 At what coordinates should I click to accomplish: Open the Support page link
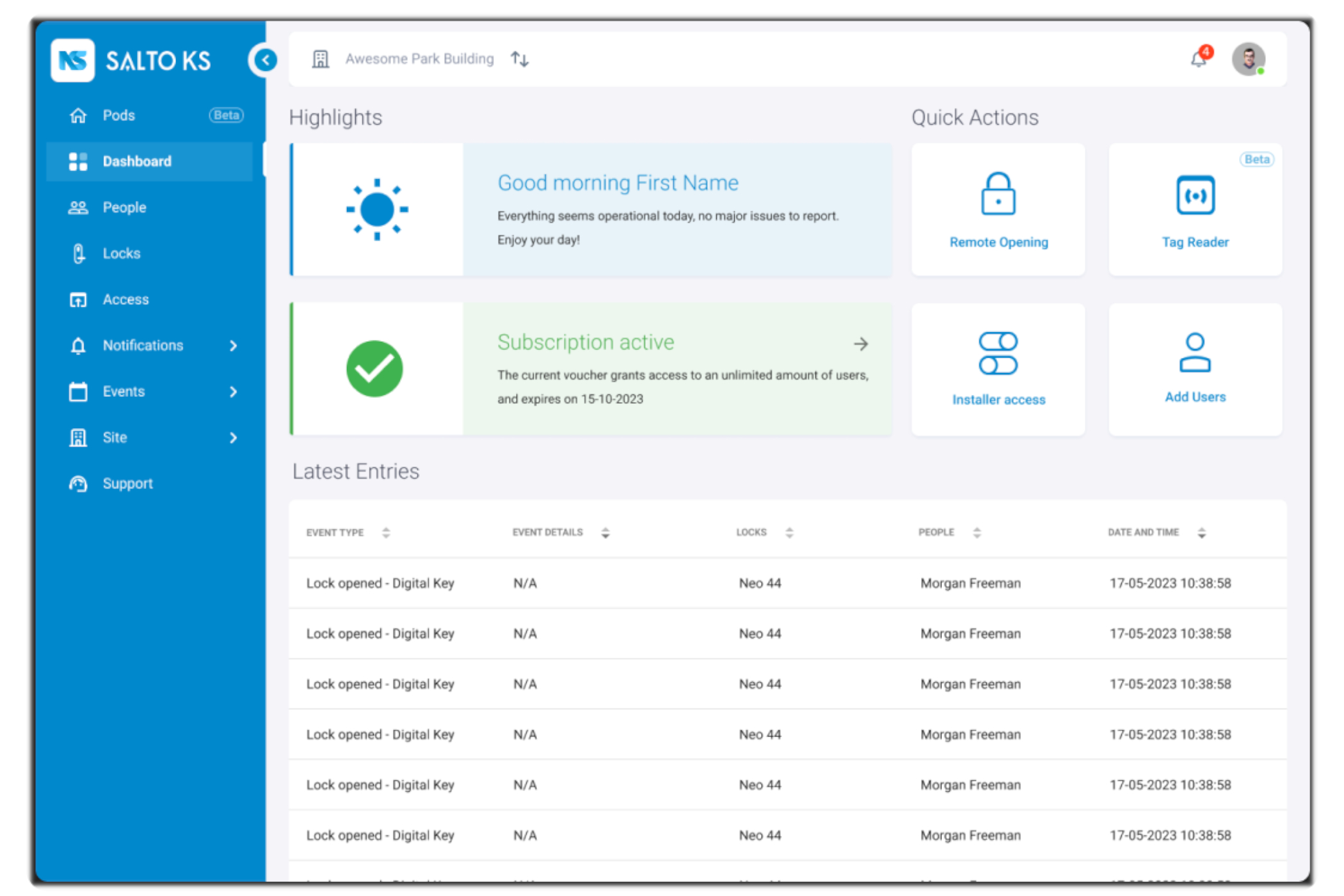click(x=127, y=484)
